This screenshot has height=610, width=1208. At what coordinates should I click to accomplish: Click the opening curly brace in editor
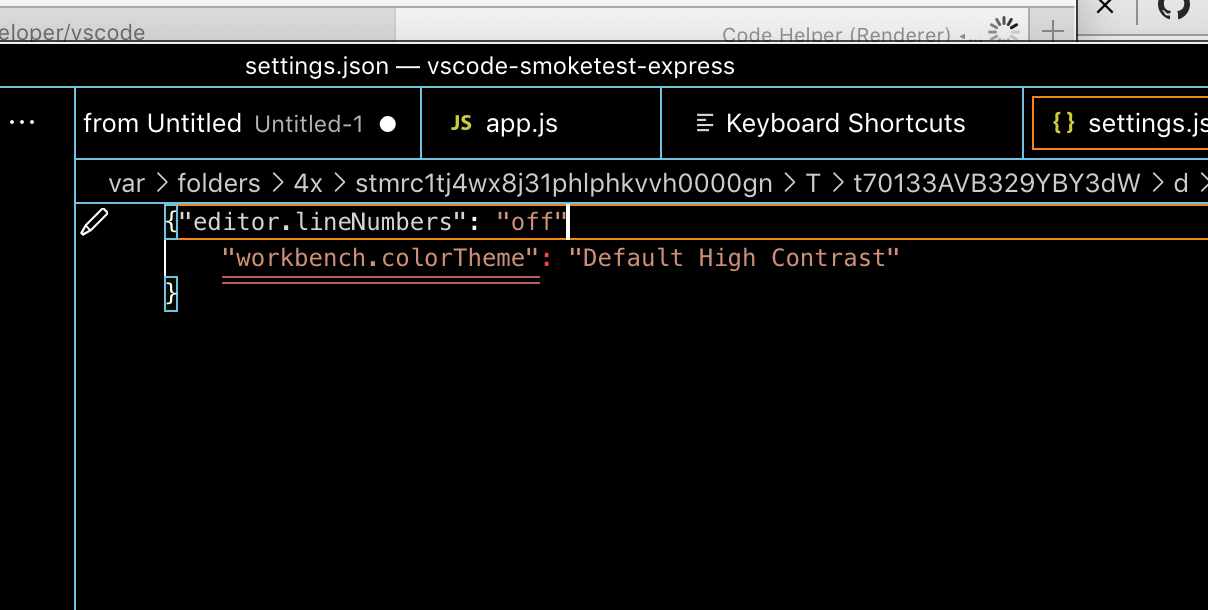pyautogui.click(x=171, y=222)
